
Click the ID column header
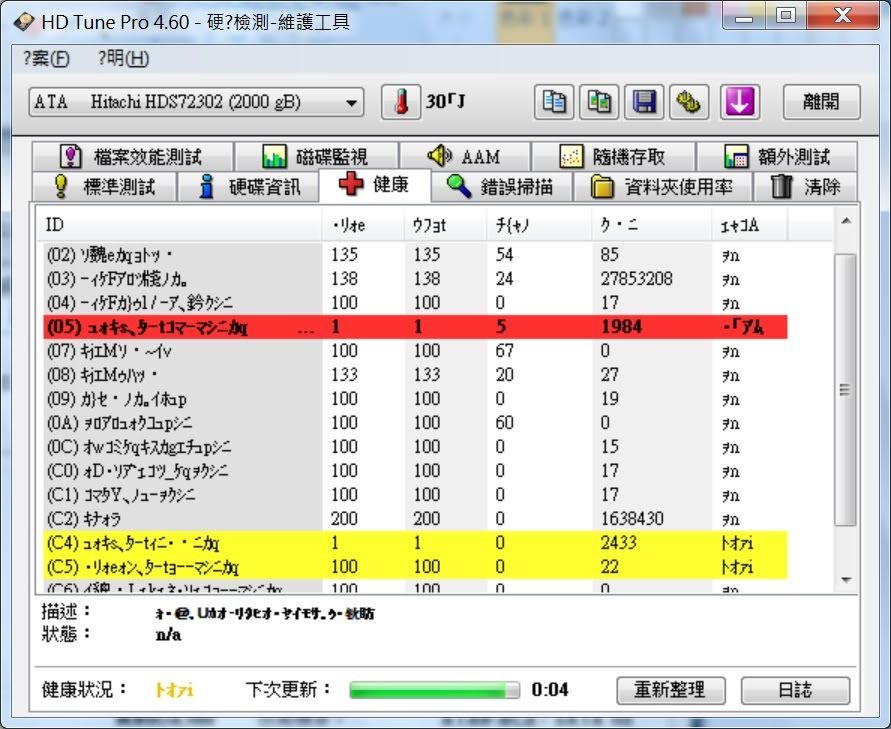tap(180, 225)
